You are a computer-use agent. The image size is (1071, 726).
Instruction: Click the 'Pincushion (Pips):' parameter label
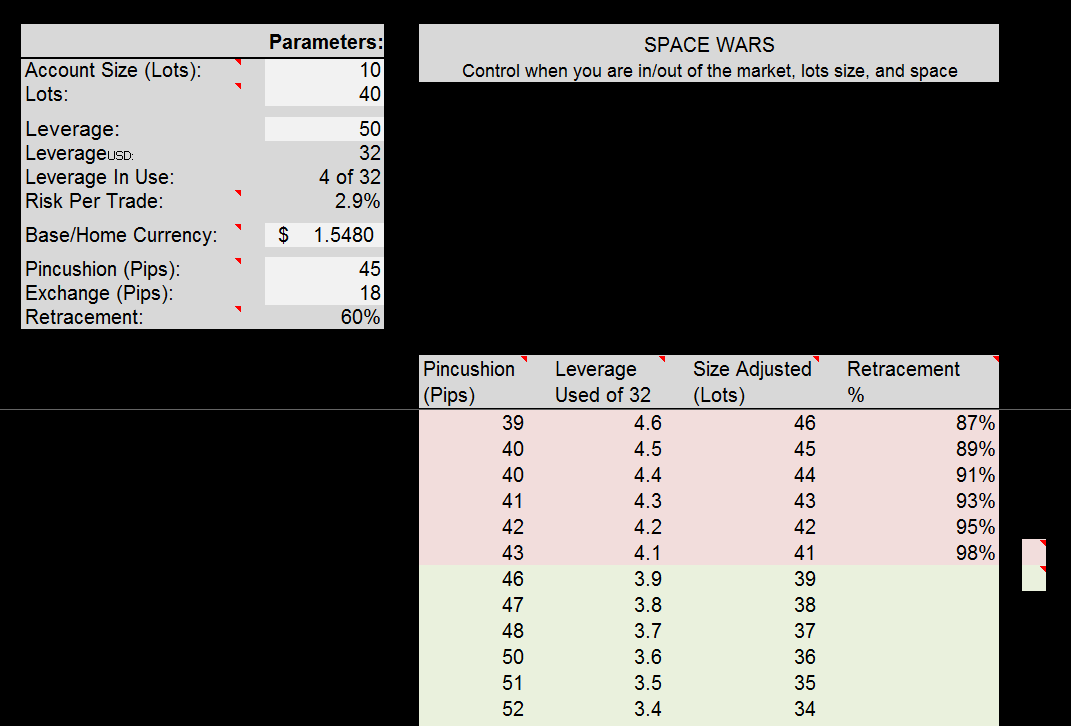click(x=102, y=269)
